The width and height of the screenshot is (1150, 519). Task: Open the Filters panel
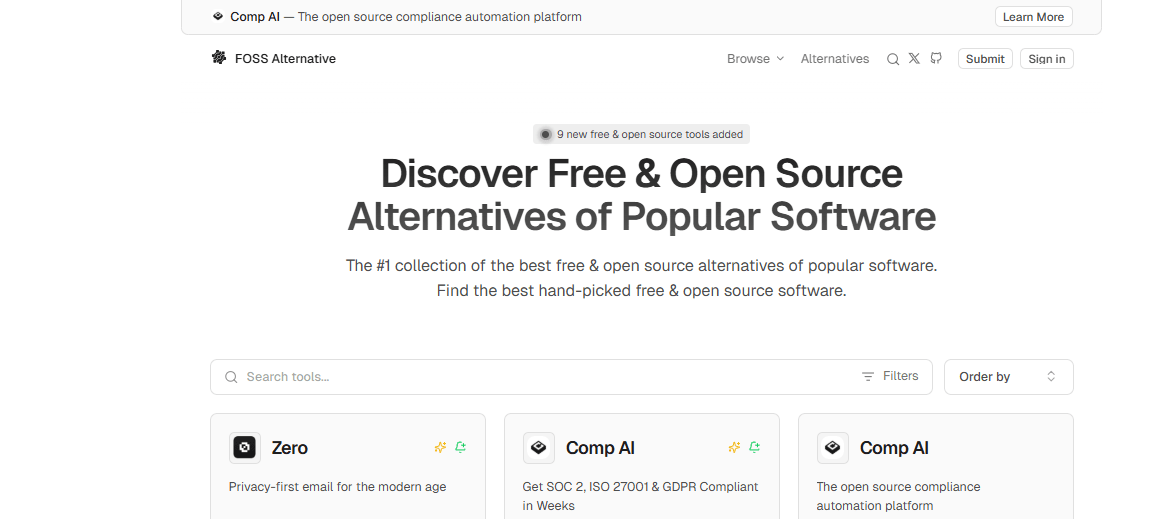pyautogui.click(x=890, y=376)
